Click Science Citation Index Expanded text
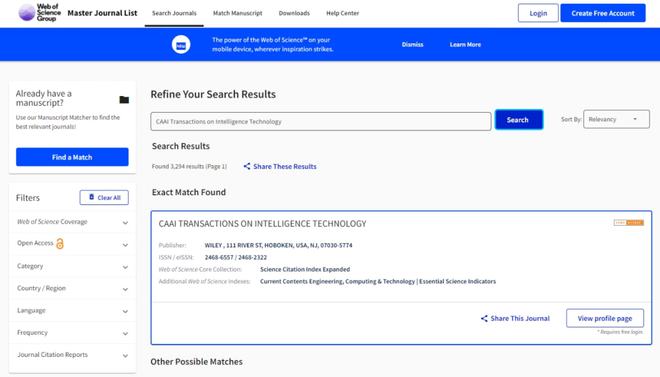Screen dimensions: 660x377 305,269
